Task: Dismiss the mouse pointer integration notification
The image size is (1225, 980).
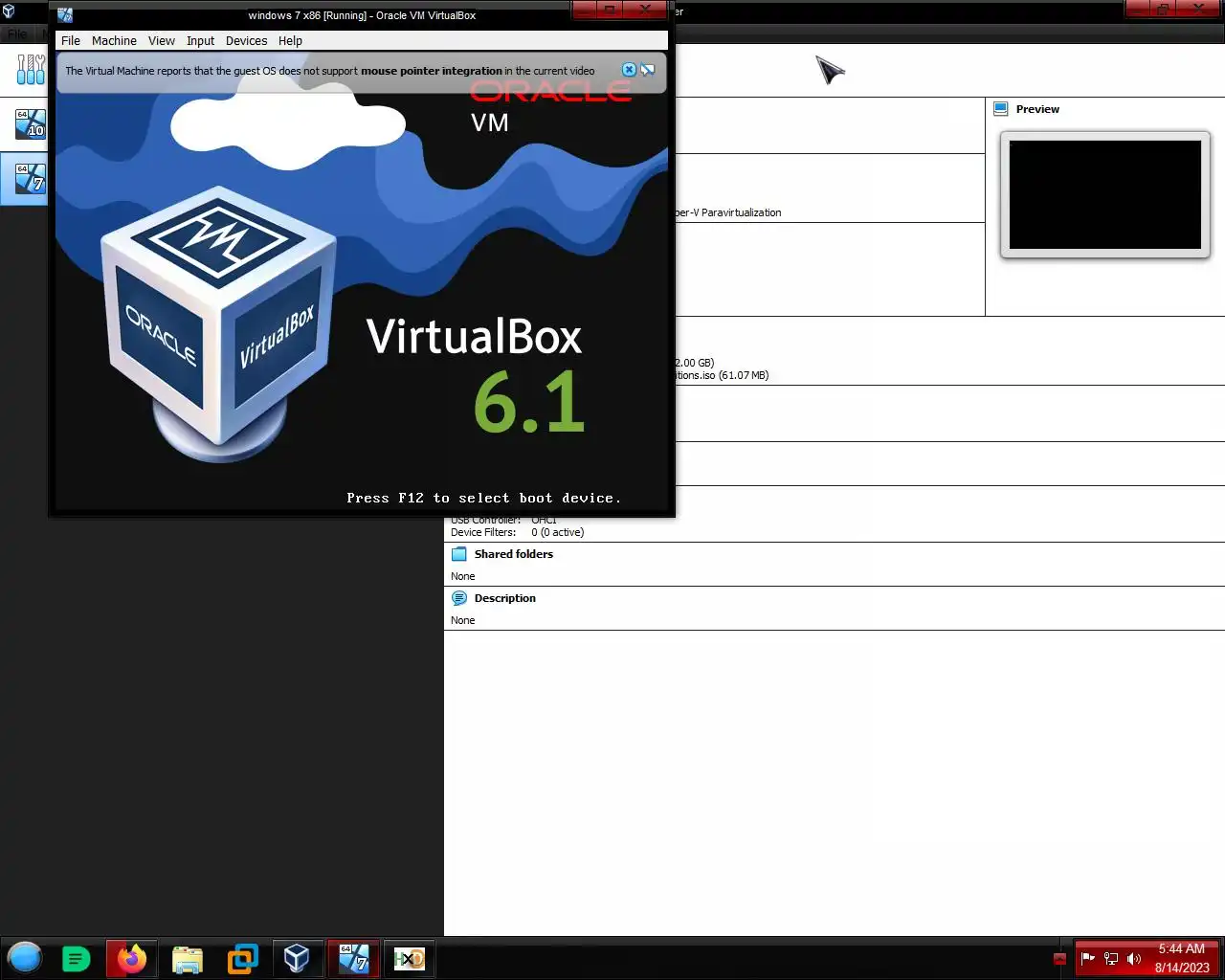Action: tap(629, 70)
